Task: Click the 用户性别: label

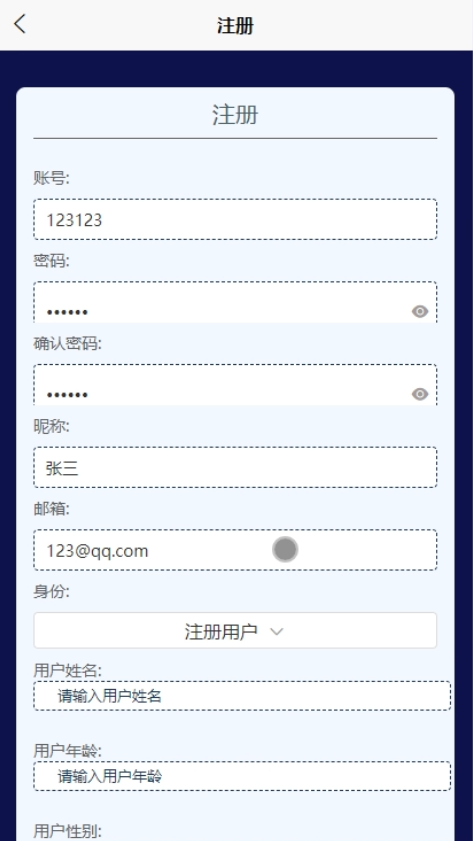Action: 68,831
